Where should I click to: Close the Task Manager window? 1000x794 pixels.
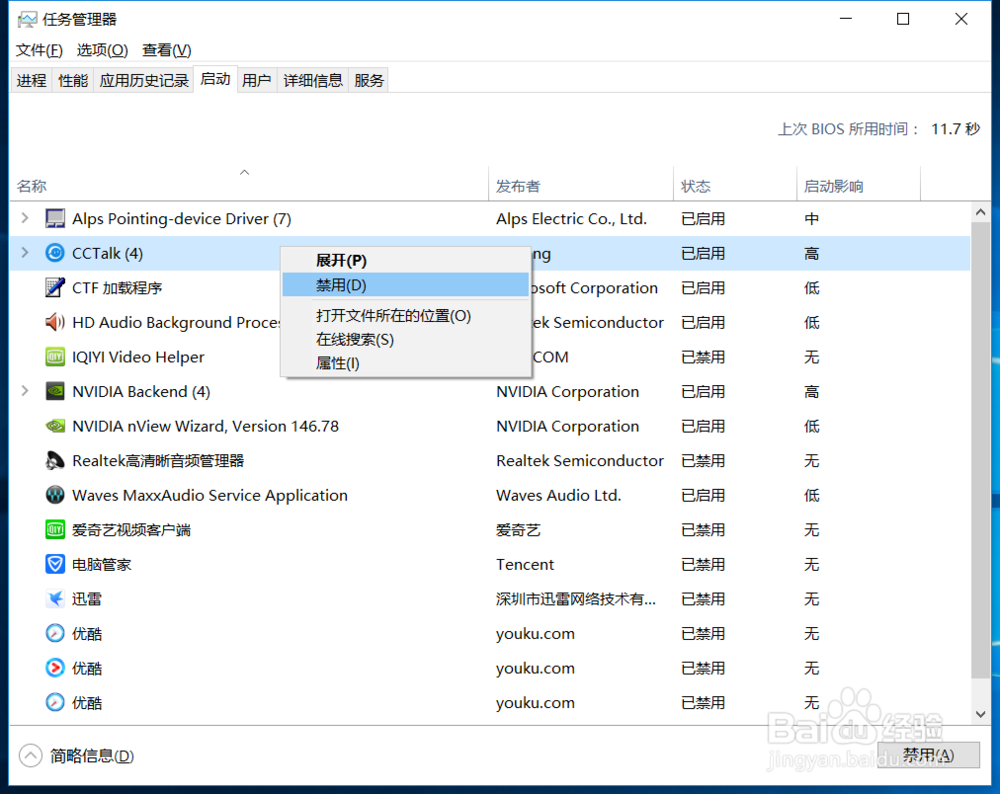[961, 19]
